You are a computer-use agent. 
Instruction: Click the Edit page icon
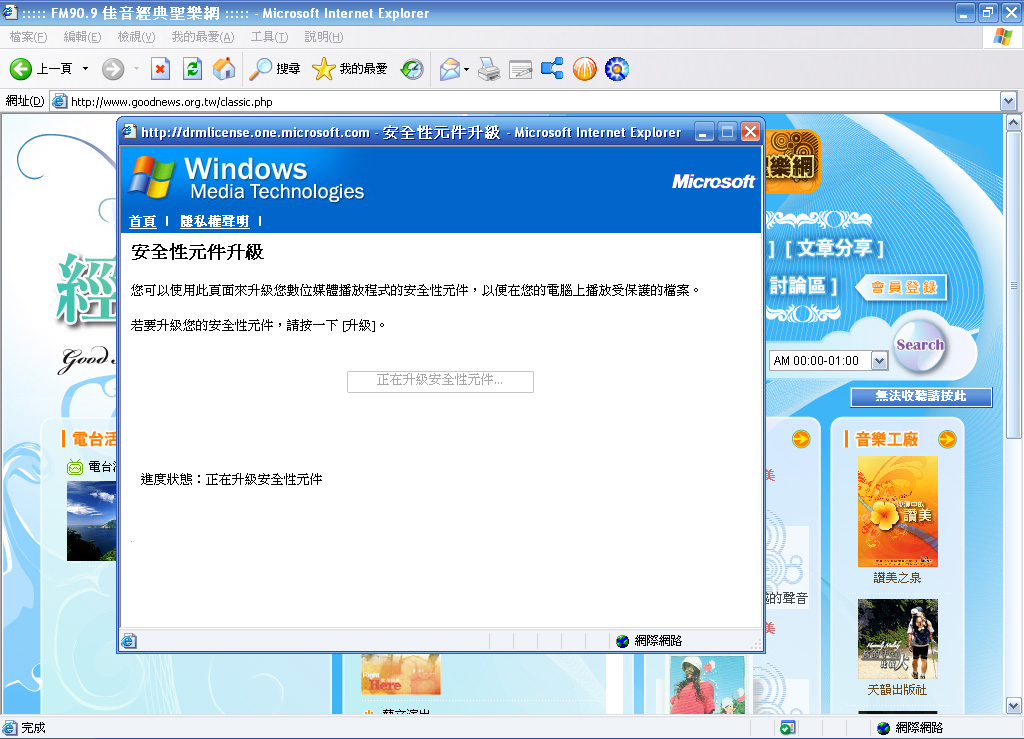pos(520,69)
